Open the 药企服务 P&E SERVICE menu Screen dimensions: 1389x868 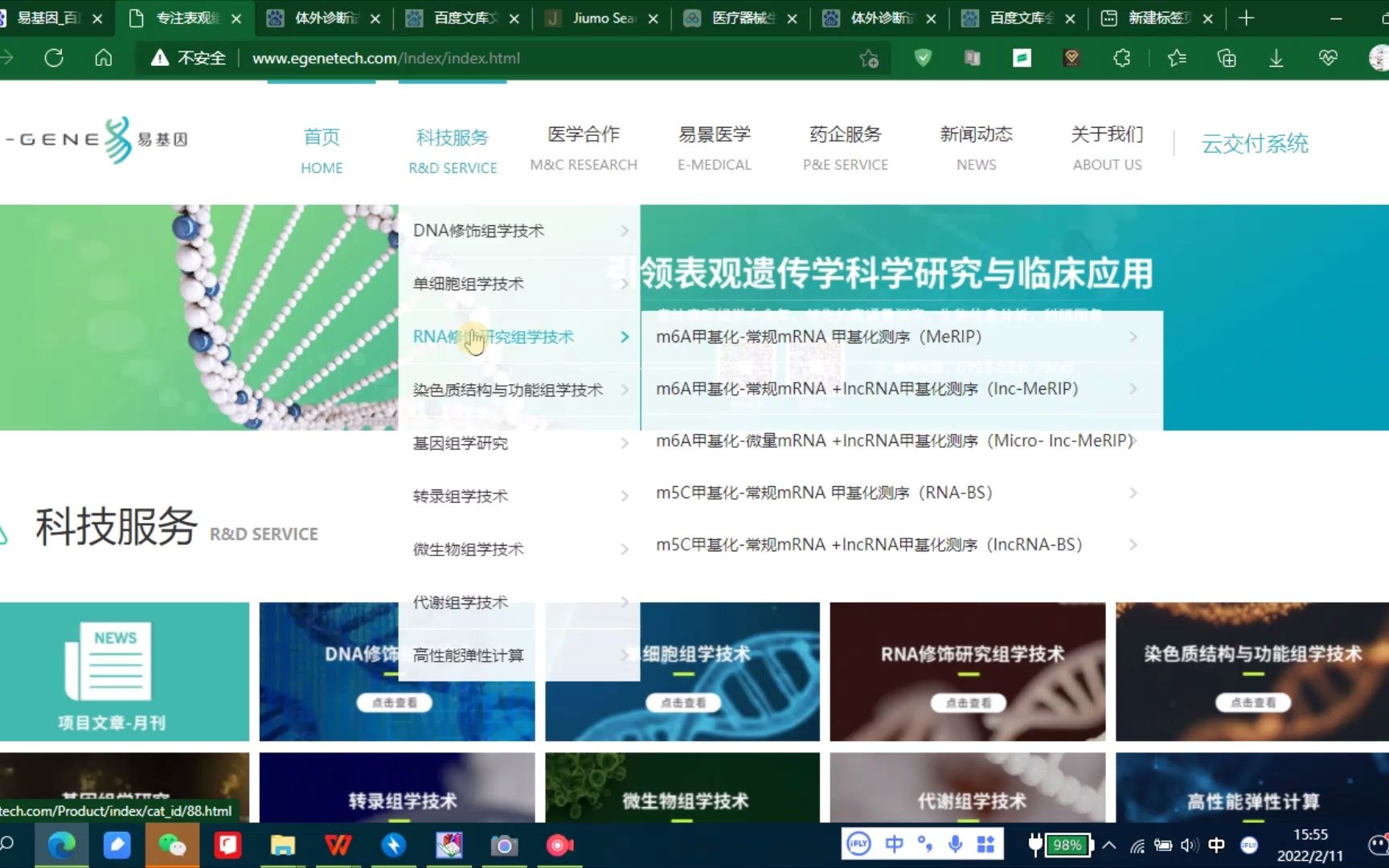click(x=846, y=148)
